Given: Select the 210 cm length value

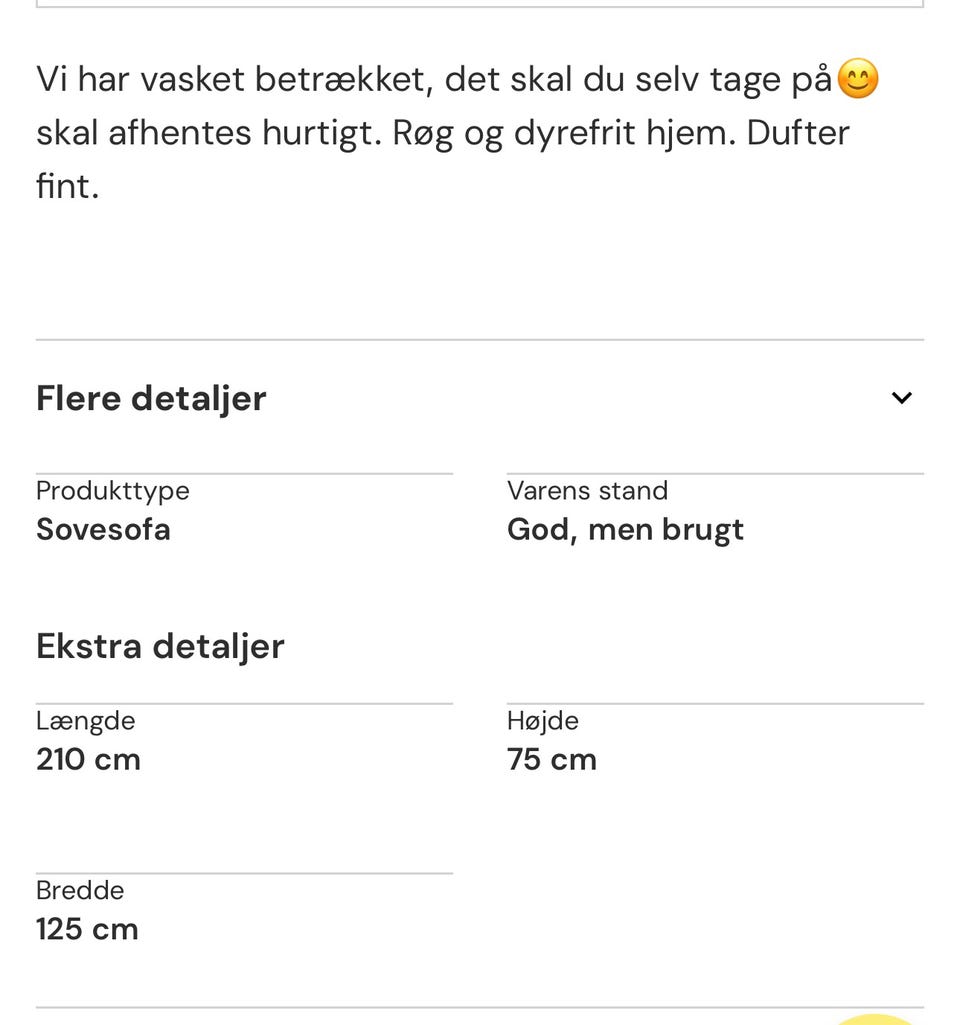Looking at the screenshot, I should pyautogui.click(x=88, y=759).
